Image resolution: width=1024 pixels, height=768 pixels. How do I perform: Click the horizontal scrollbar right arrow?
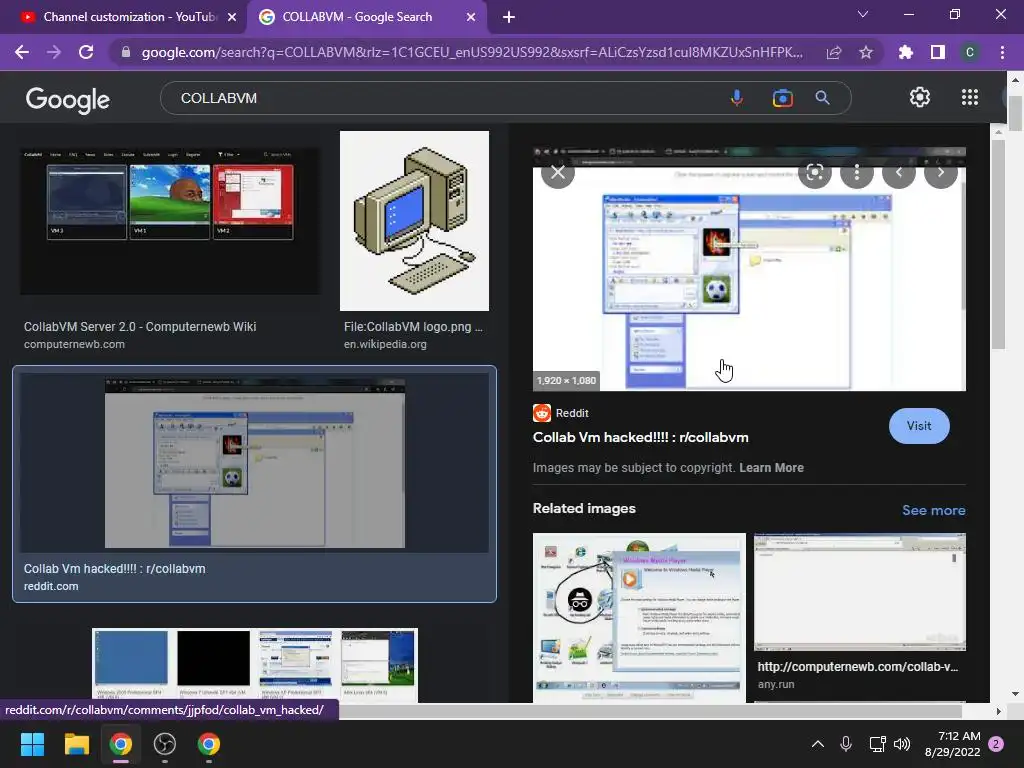(x=998, y=711)
